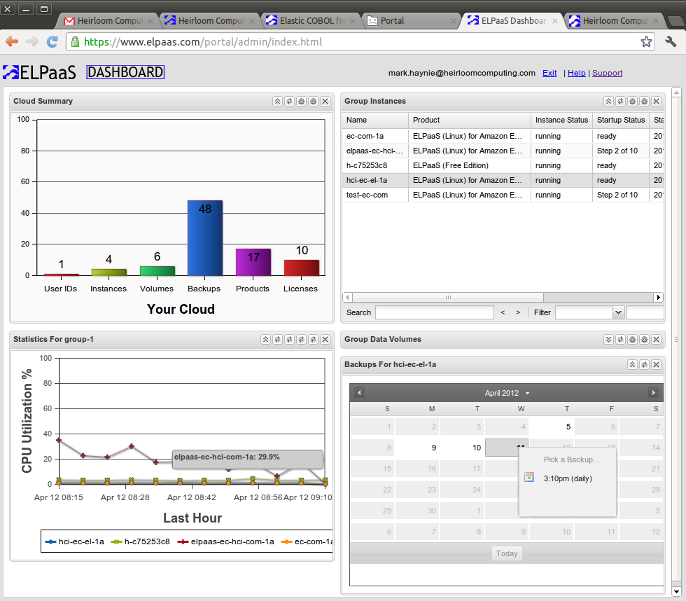Click previous search result arrow '<'
This screenshot has height=601, width=686.
point(503,312)
